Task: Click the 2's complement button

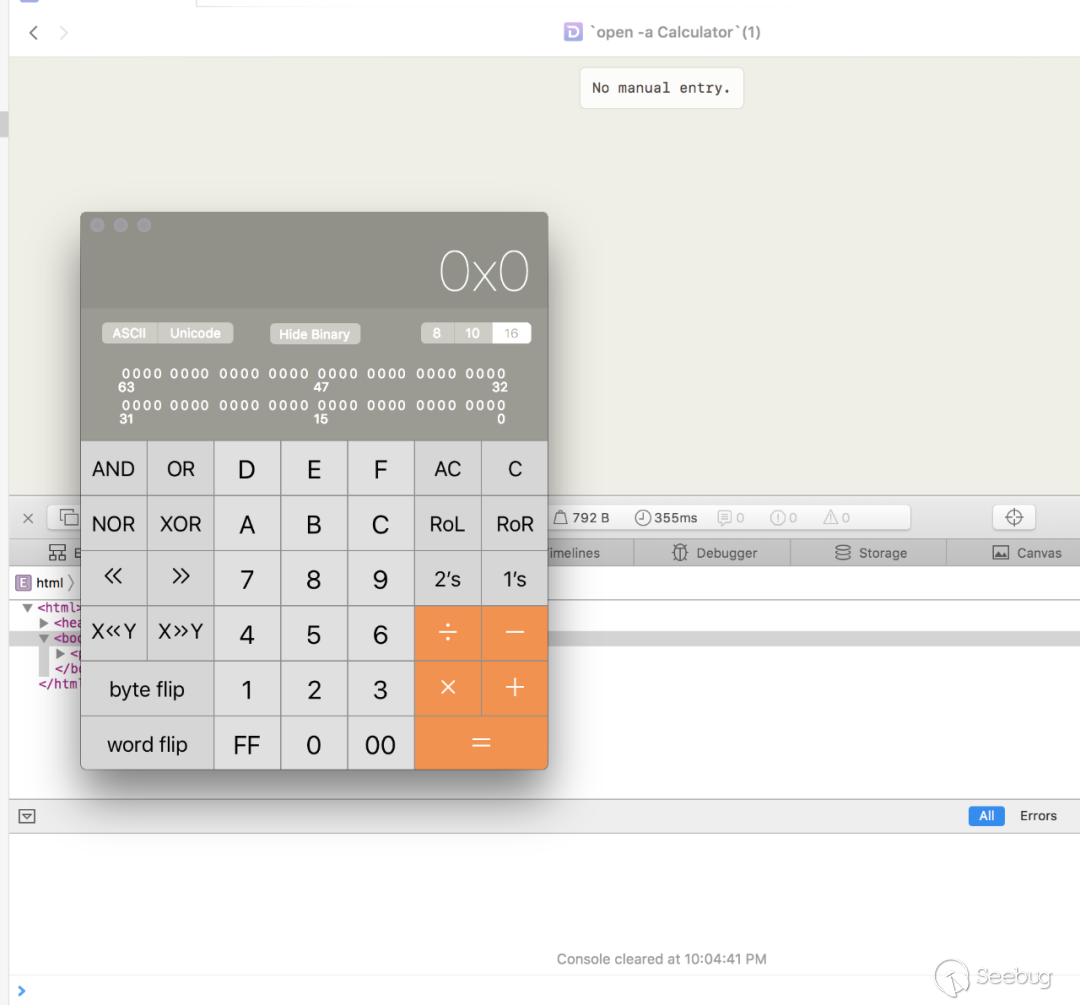Action: tap(448, 579)
